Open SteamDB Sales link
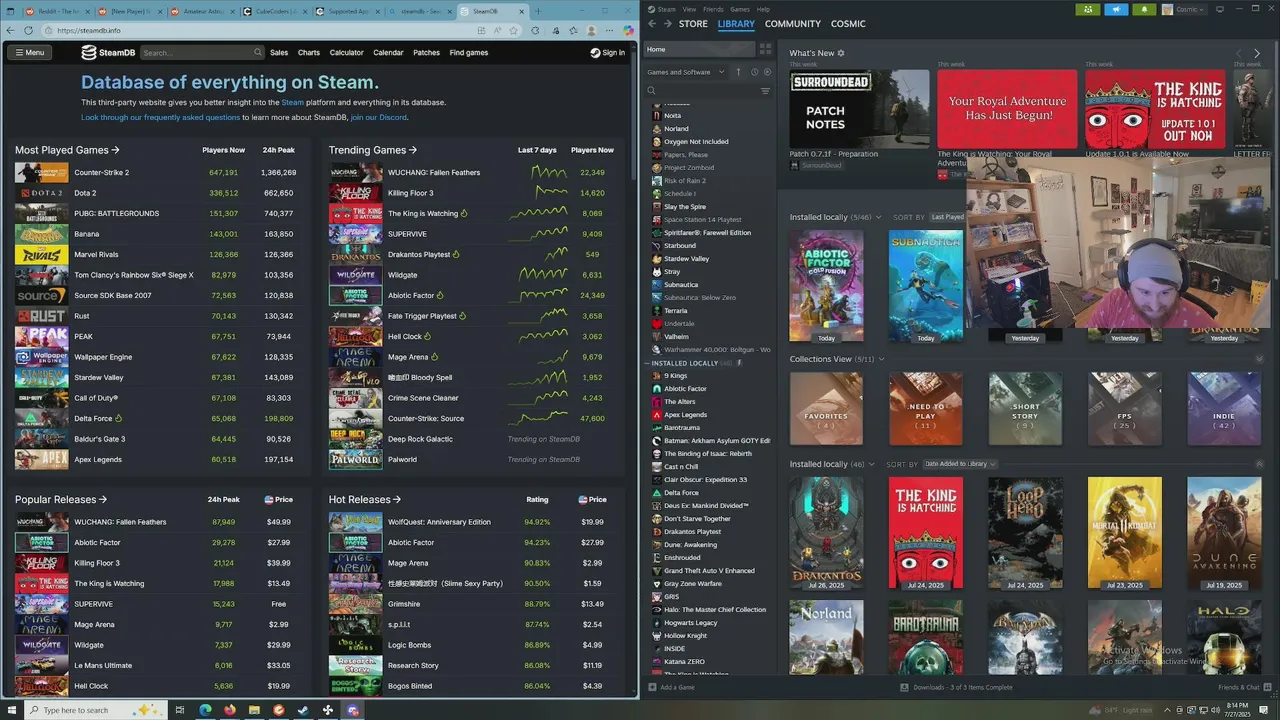Screen dimensions: 1280x720 (279, 52)
